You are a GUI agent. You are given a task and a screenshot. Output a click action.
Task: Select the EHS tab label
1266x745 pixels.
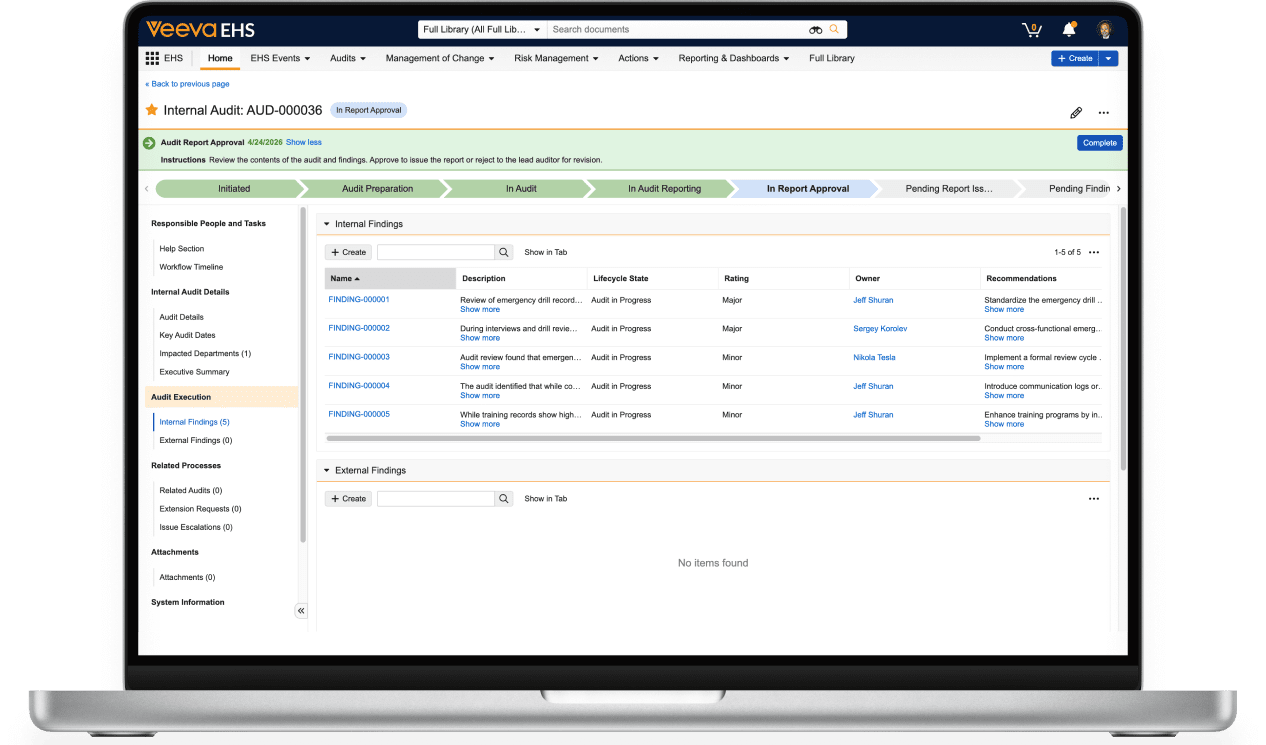click(173, 58)
